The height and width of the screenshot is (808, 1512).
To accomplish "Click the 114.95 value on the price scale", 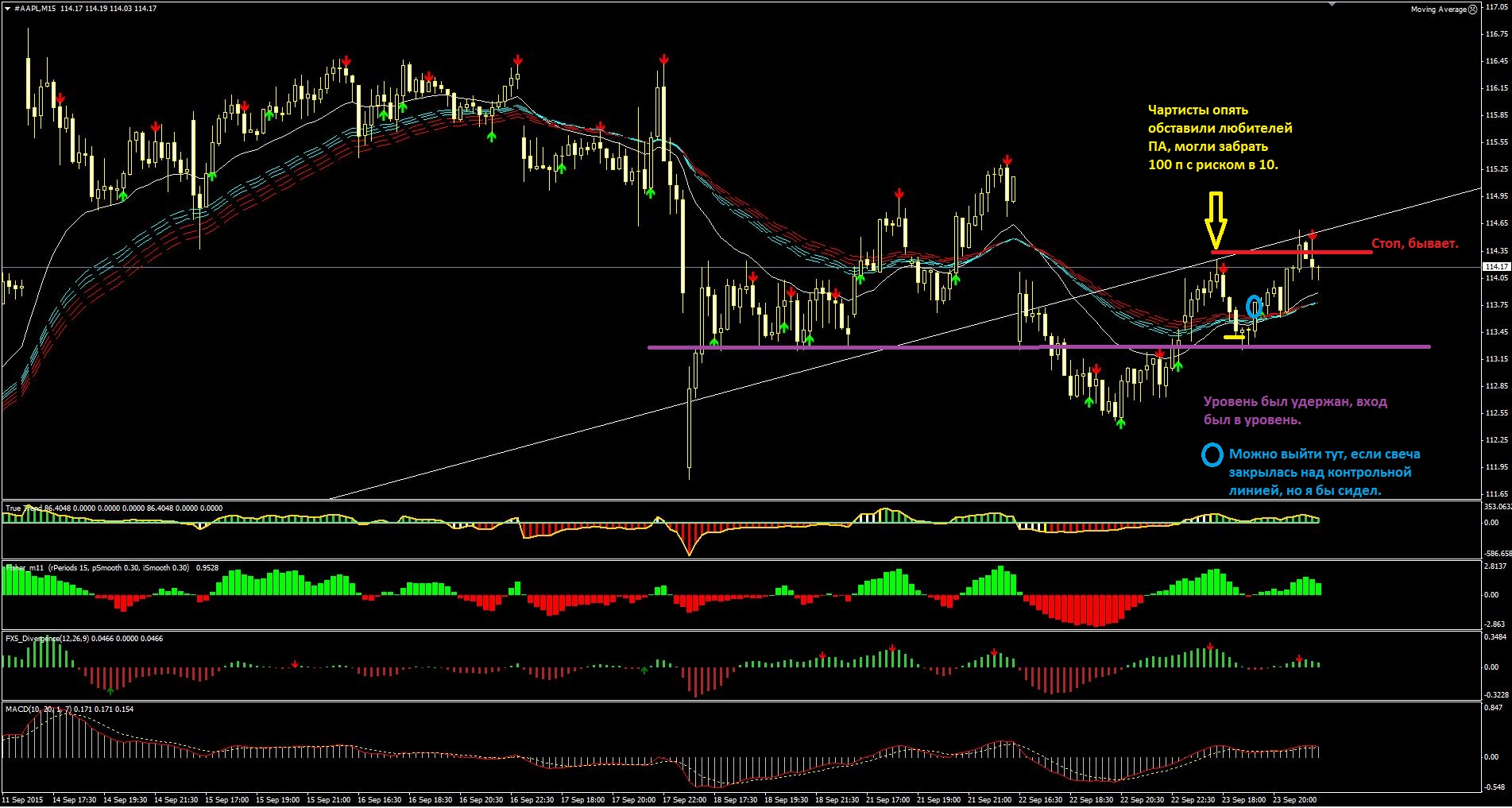I will [x=1497, y=196].
